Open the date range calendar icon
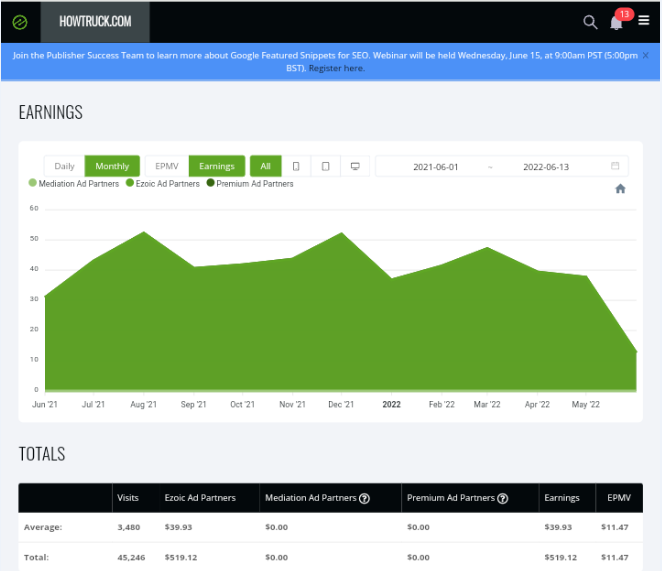The height and width of the screenshot is (571, 662). (x=615, y=166)
